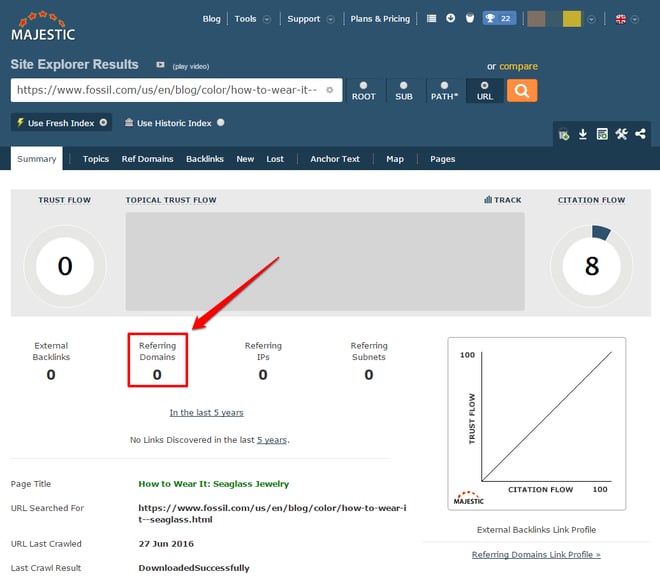Viewport: 660px width, 576px height.
Task: Click the gear icon inside the URL field
Action: (x=330, y=90)
